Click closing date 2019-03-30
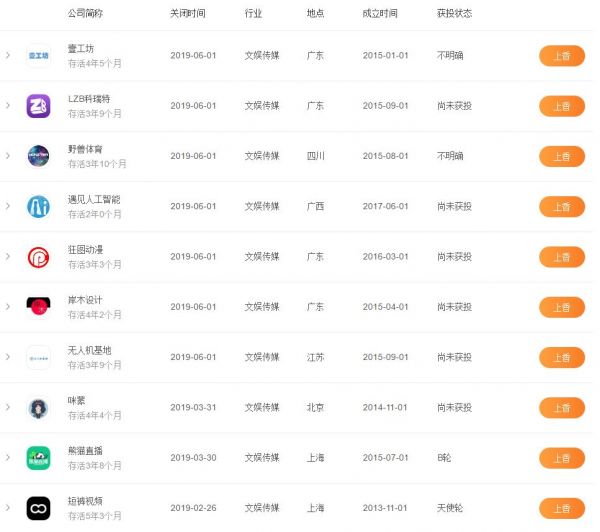The image size is (600, 532). tap(193, 457)
